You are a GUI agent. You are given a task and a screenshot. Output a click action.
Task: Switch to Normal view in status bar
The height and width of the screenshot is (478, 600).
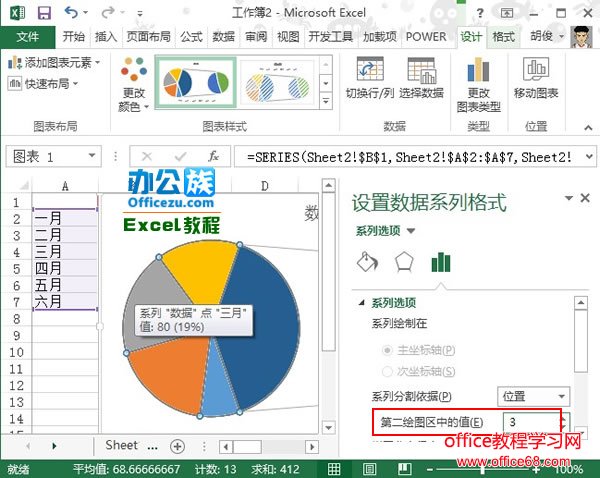point(334,469)
